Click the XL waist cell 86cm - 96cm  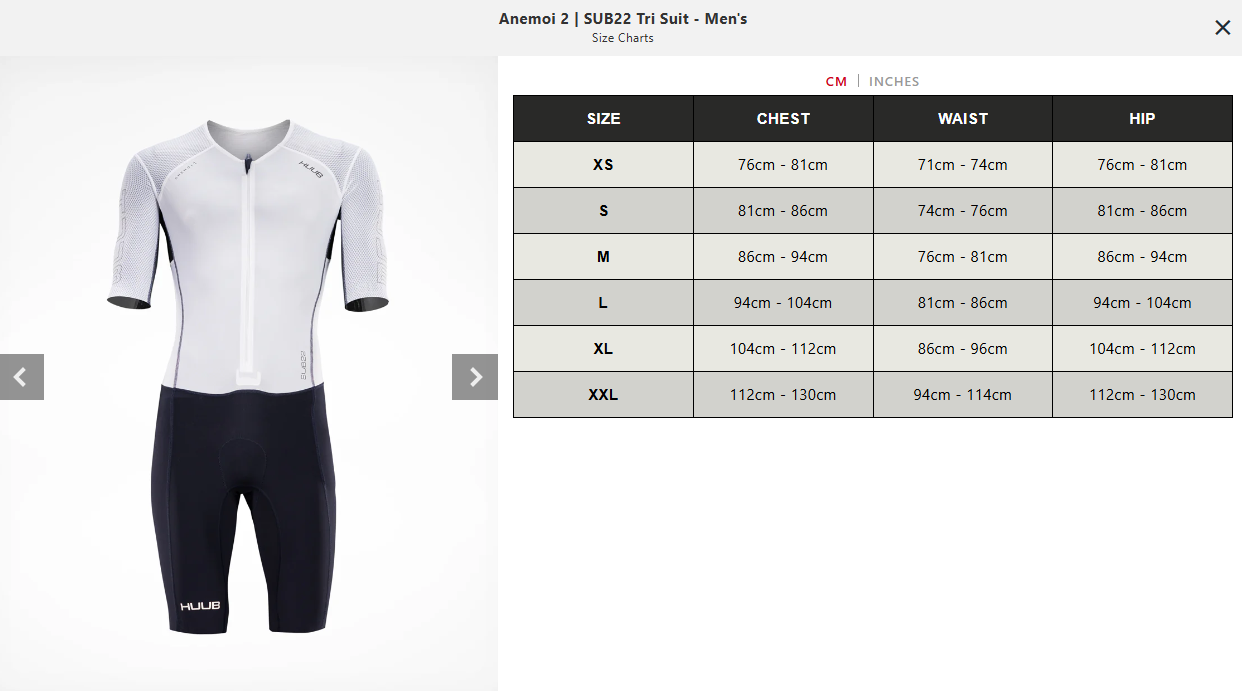[x=963, y=349]
